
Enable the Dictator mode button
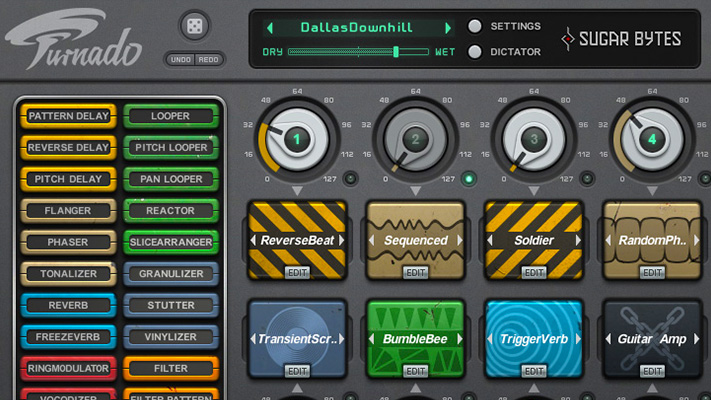(x=475, y=52)
